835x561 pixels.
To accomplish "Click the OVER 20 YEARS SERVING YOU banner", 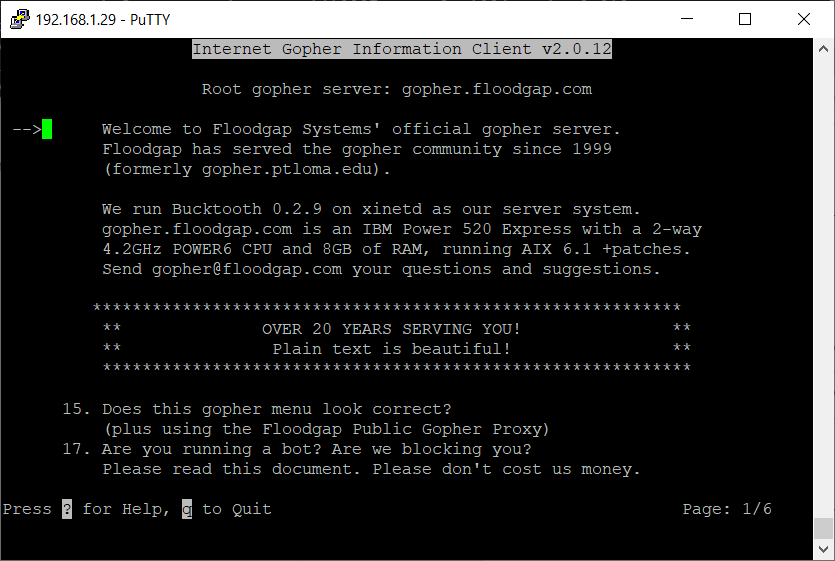I will coord(391,329).
